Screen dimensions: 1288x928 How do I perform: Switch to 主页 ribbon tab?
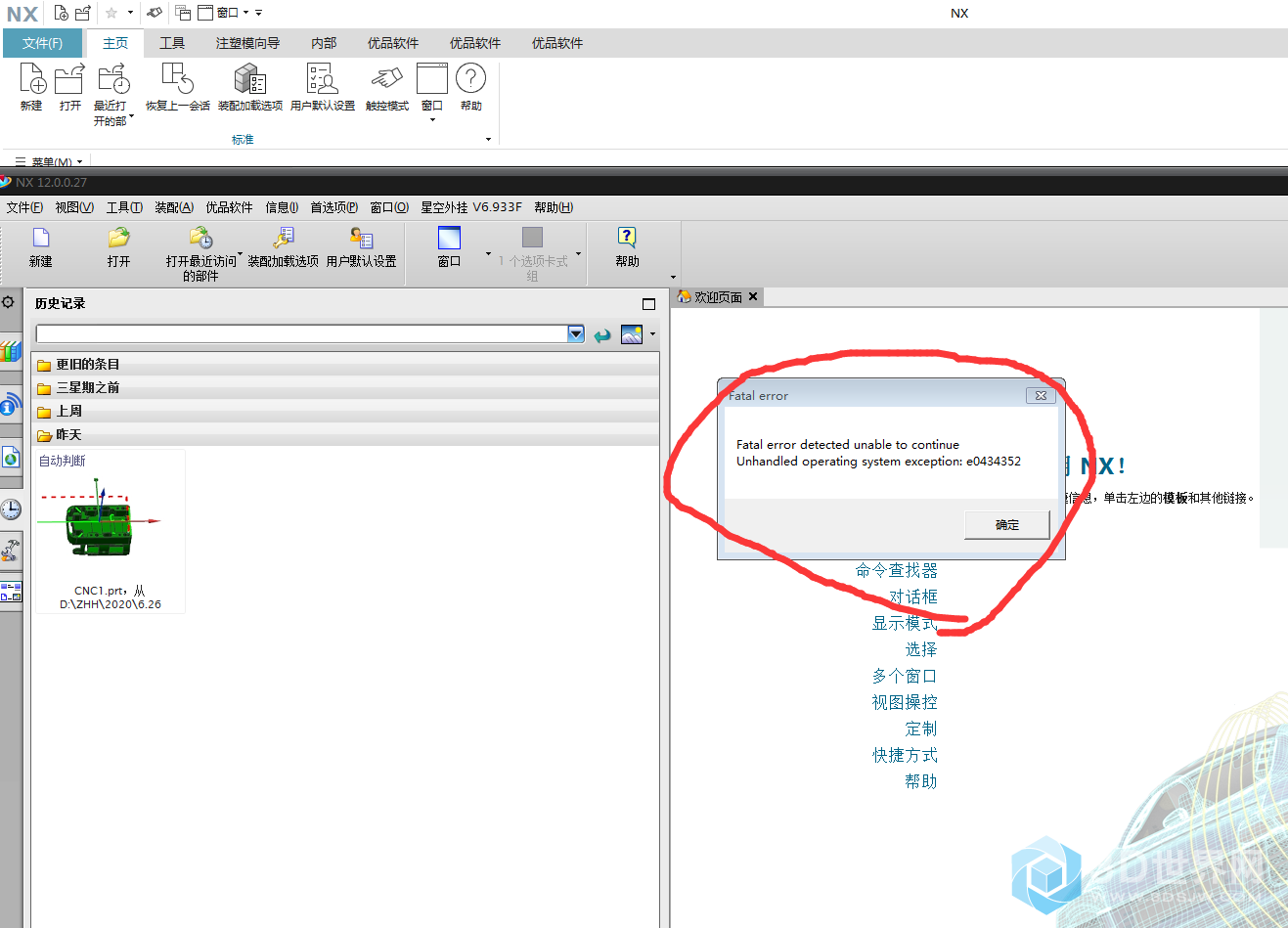(x=115, y=43)
